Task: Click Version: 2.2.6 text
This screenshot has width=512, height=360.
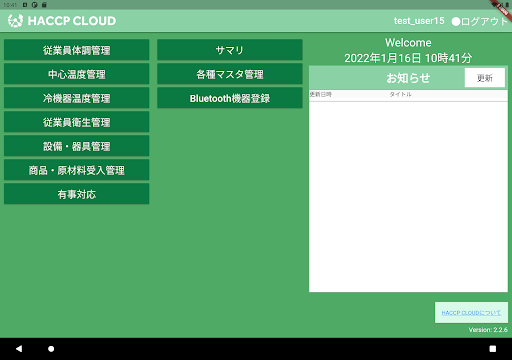Action: click(488, 330)
